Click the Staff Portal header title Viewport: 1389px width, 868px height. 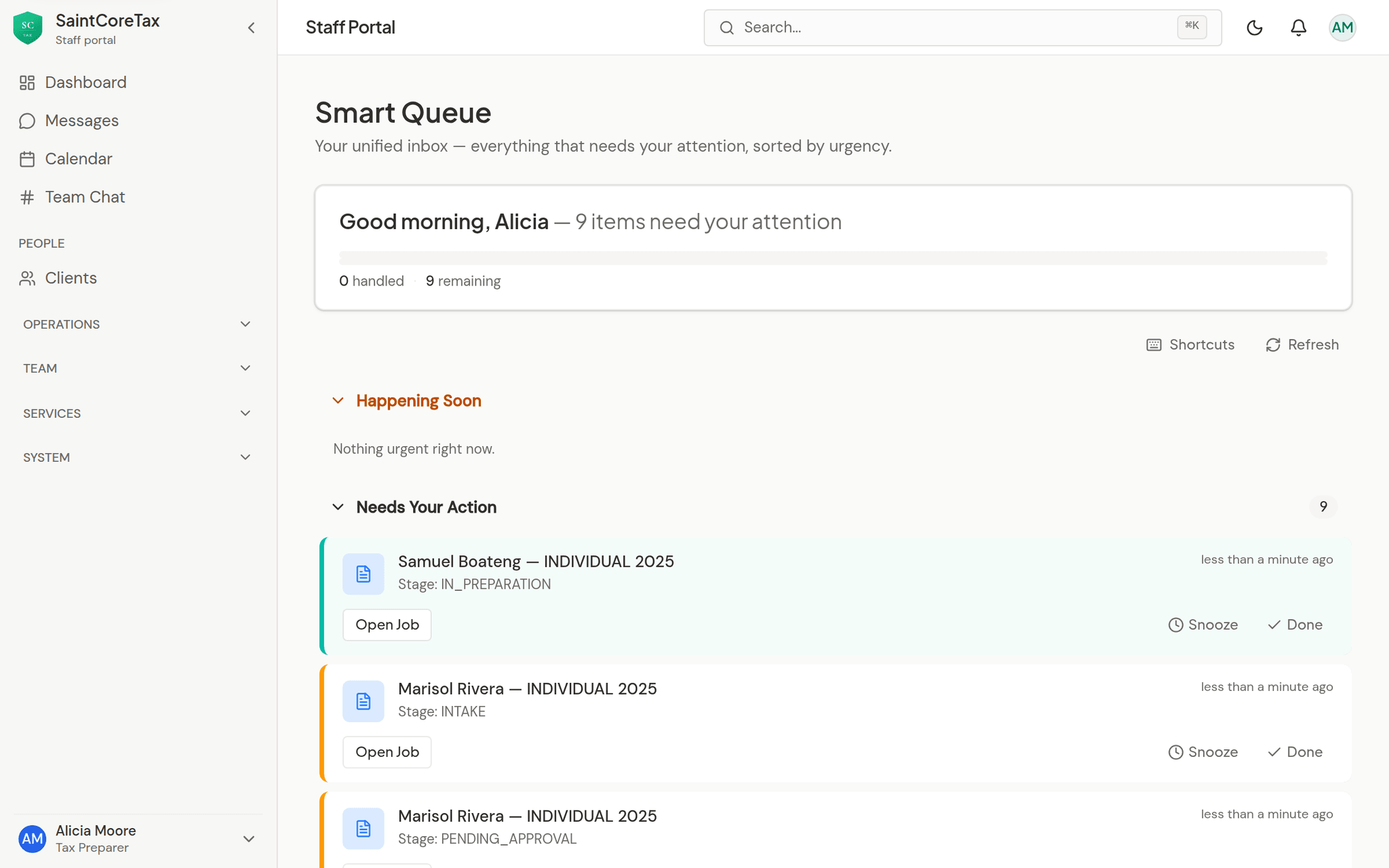point(351,27)
